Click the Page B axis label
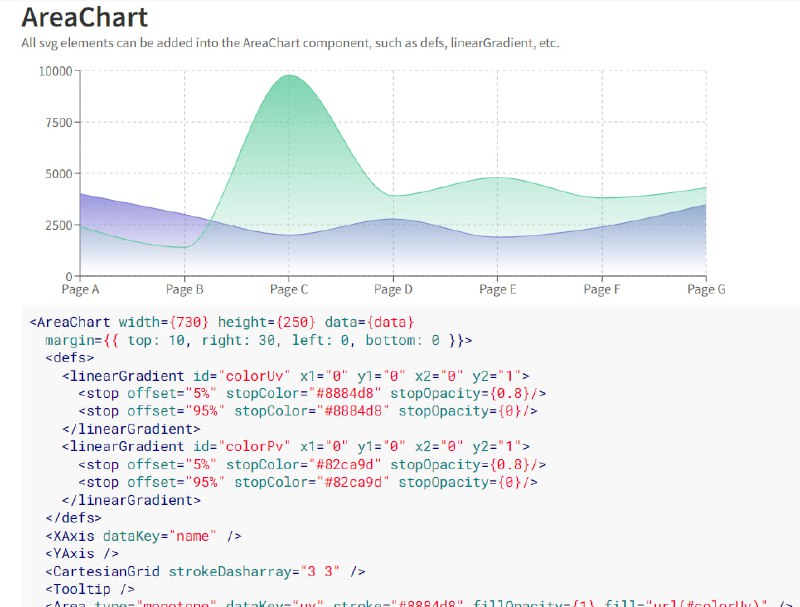Screen dimensions: 800x607 [x=185, y=289]
